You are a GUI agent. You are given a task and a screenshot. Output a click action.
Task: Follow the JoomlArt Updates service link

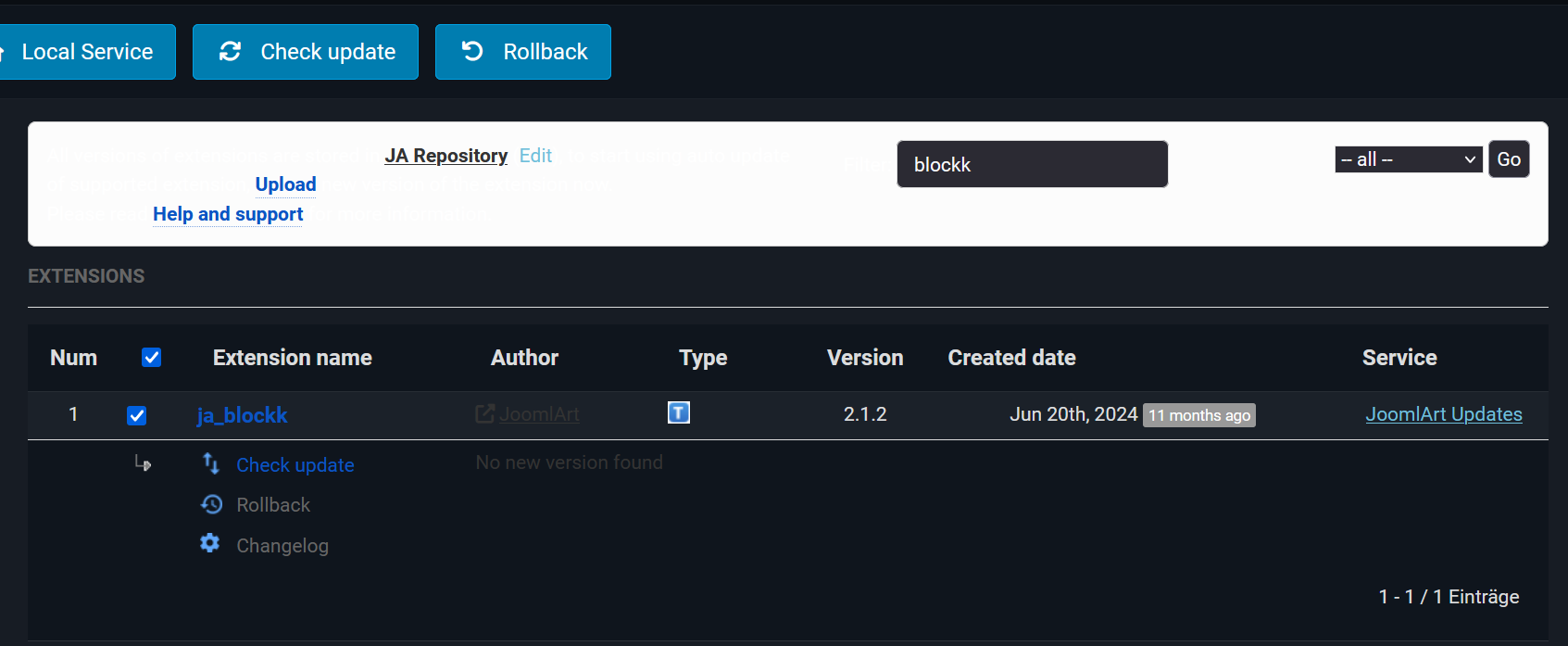(1443, 414)
